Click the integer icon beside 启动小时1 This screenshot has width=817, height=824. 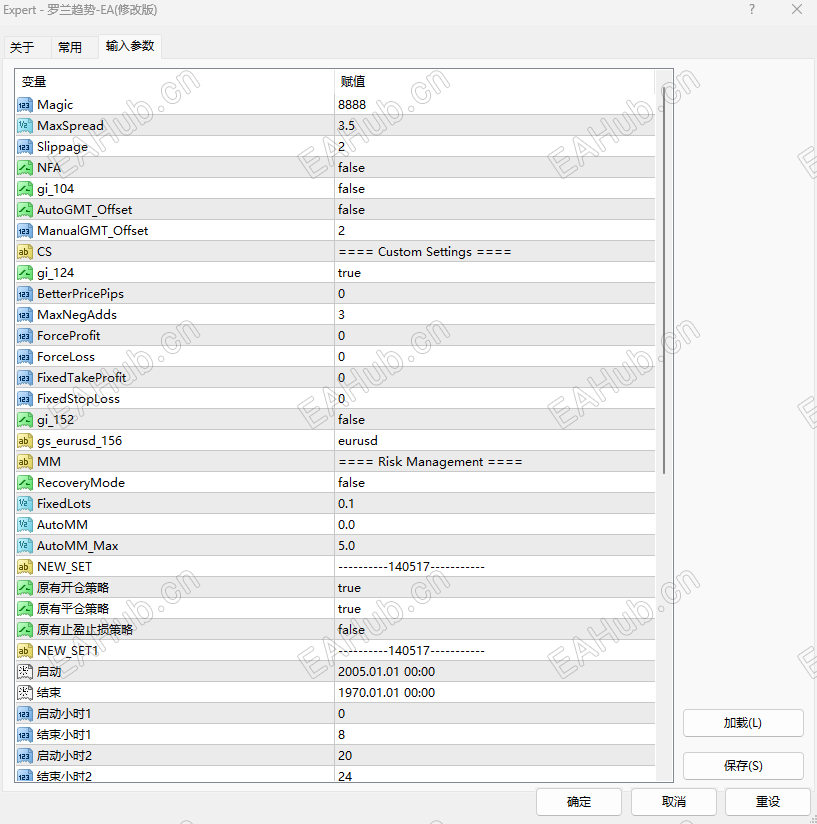pos(25,714)
